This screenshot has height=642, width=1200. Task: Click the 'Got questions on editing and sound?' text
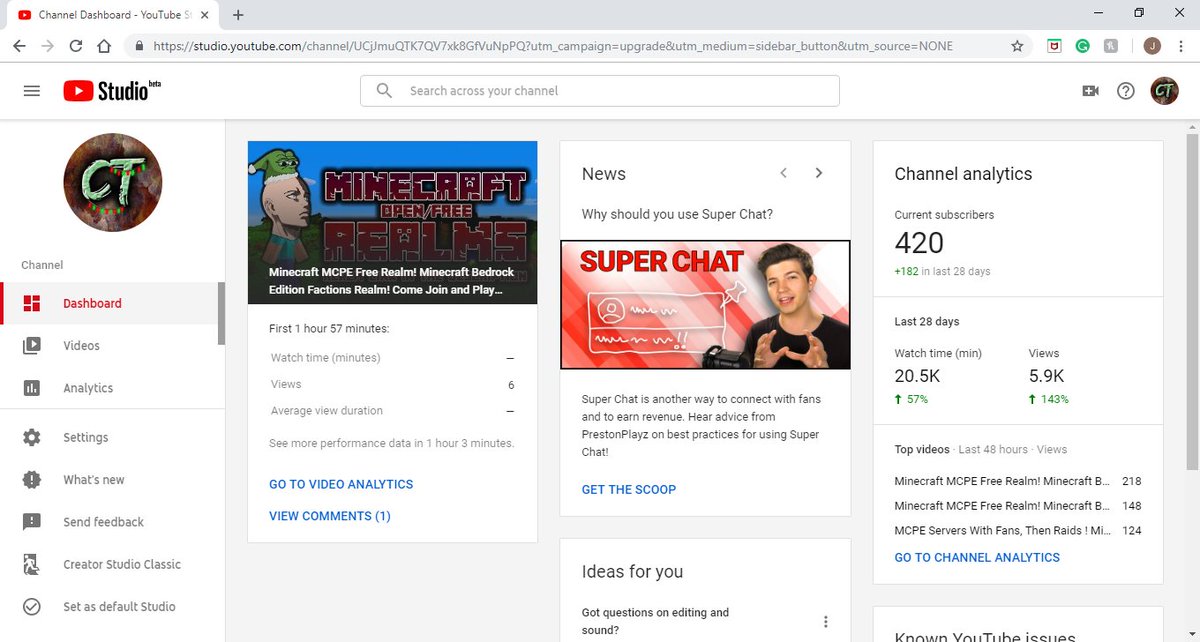point(655,621)
